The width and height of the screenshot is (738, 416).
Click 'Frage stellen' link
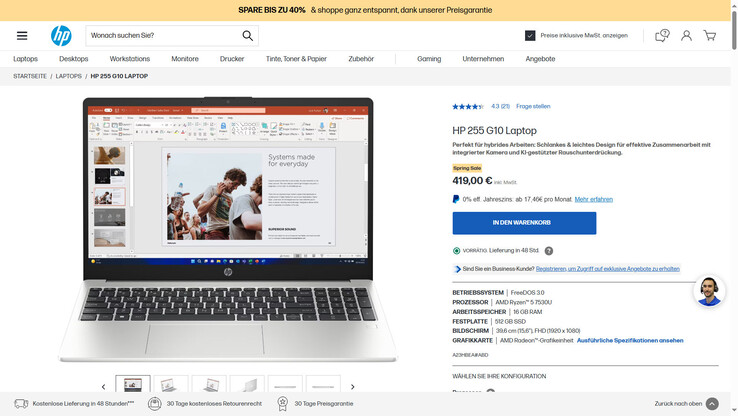[x=533, y=106]
